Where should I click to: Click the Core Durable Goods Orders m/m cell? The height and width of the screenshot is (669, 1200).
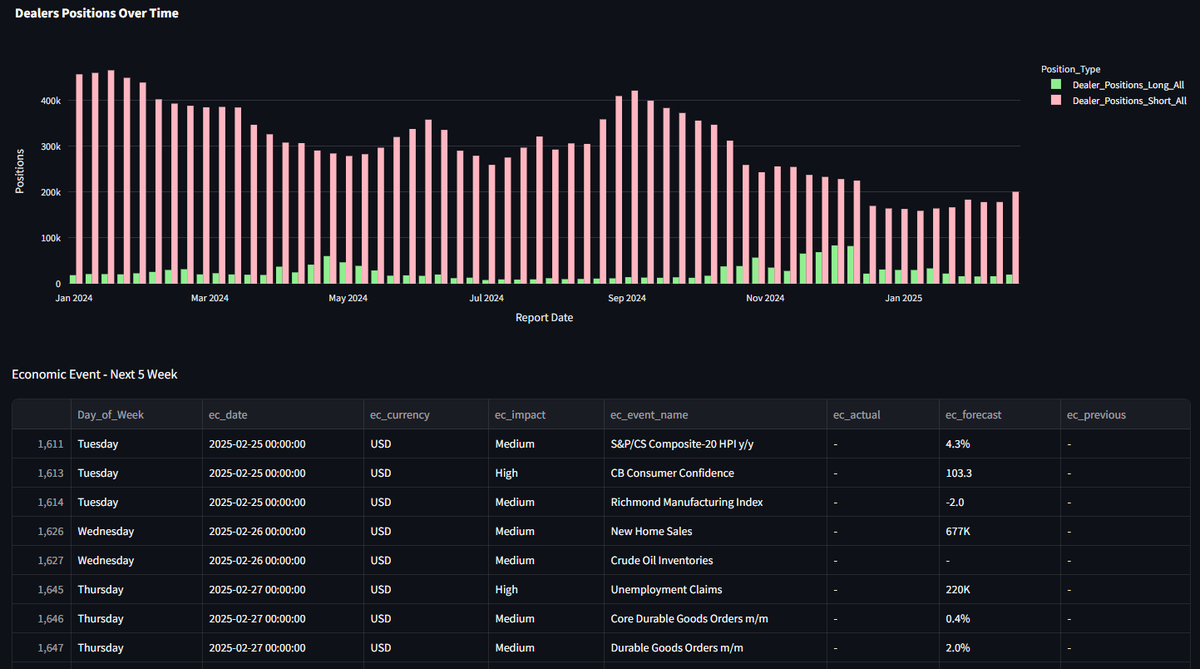pyautogui.click(x=714, y=619)
